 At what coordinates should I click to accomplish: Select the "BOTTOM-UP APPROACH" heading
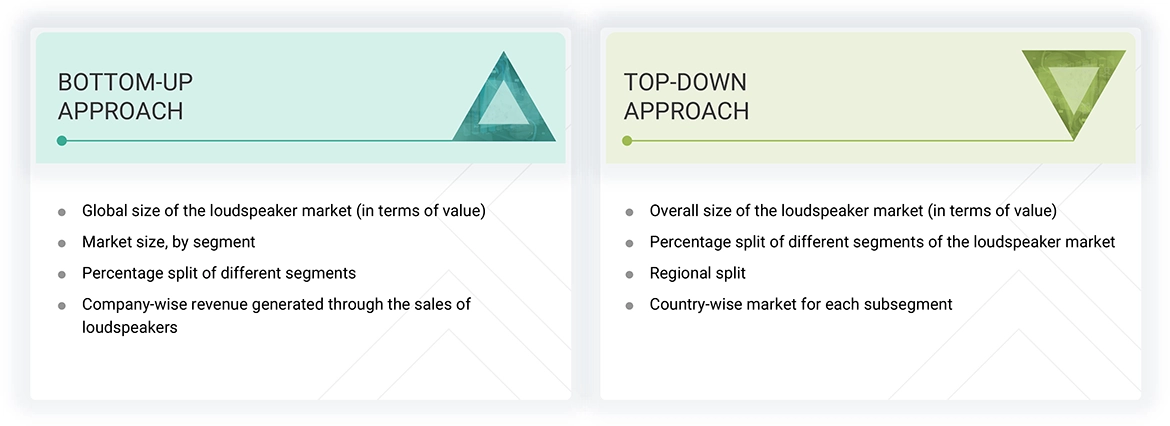coord(120,97)
